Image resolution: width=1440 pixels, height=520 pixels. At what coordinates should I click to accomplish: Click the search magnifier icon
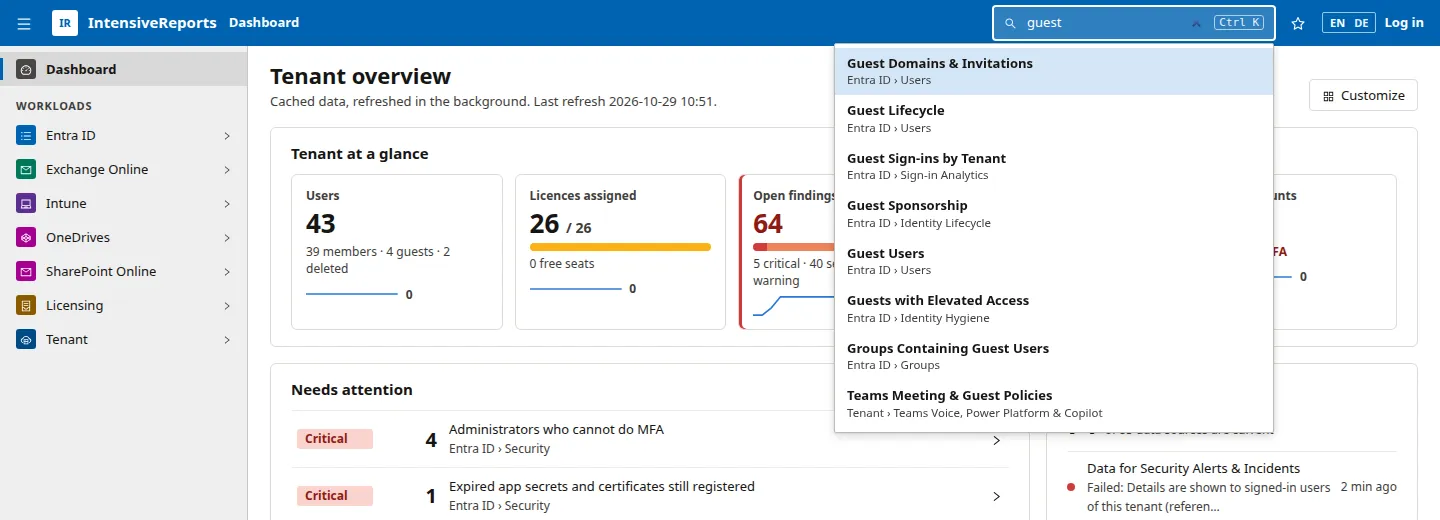(x=1010, y=23)
